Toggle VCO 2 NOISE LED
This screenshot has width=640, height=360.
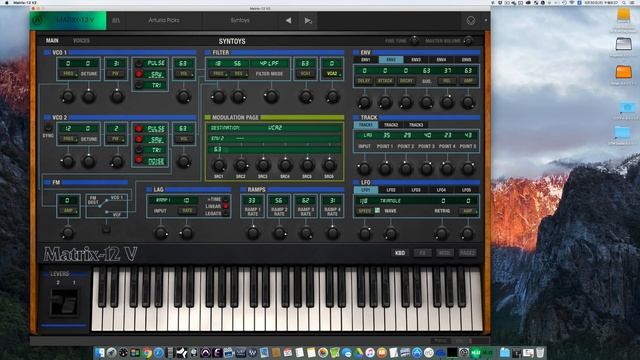139,160
